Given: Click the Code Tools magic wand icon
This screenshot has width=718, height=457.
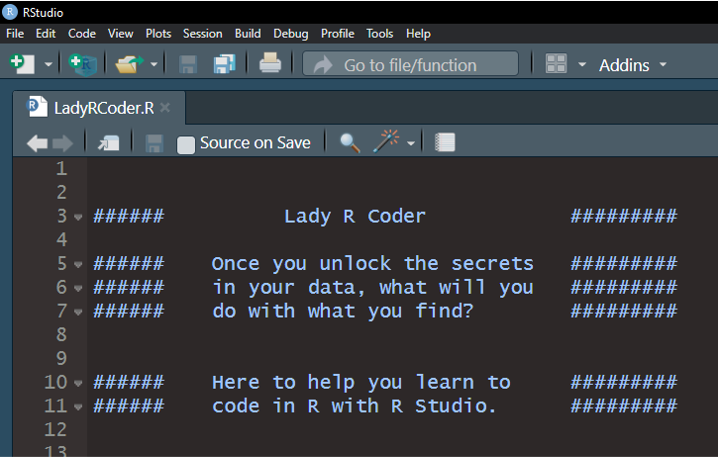Looking at the screenshot, I should coord(386,141).
